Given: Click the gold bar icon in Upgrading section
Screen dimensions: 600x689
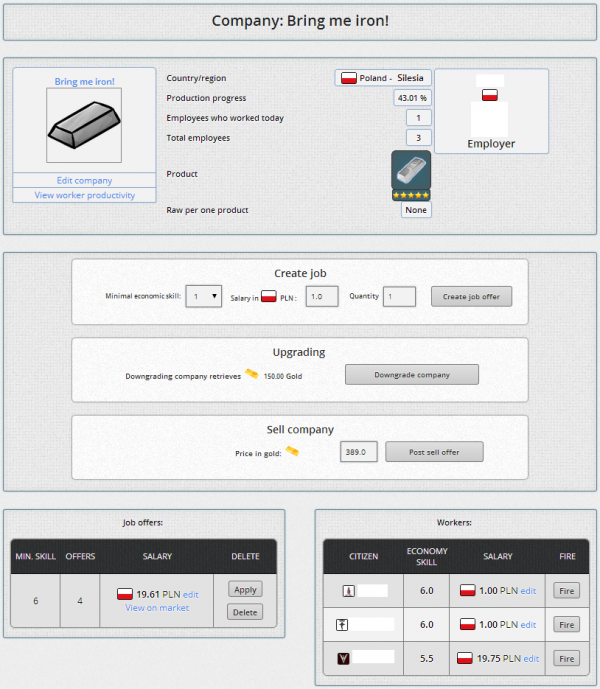Looking at the screenshot, I should (x=252, y=374).
